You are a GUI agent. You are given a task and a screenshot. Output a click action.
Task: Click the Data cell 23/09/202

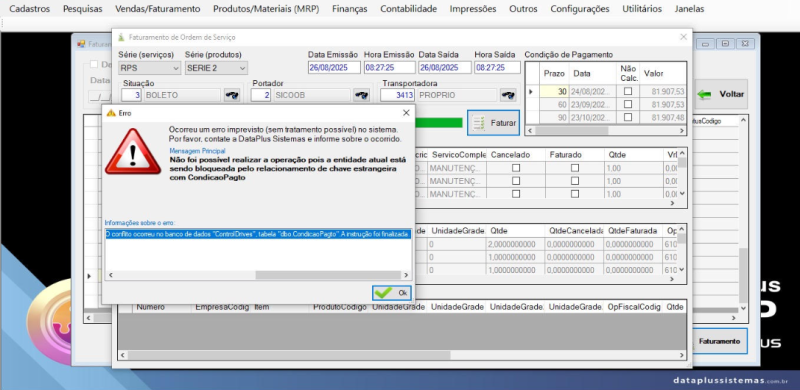click(593, 104)
